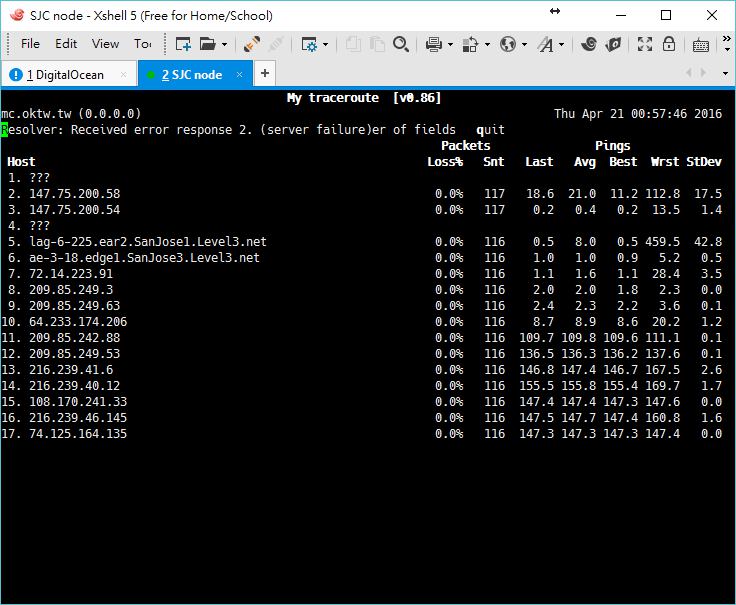Expand toolbar overflow chevron
The image size is (736, 605).
(727, 43)
